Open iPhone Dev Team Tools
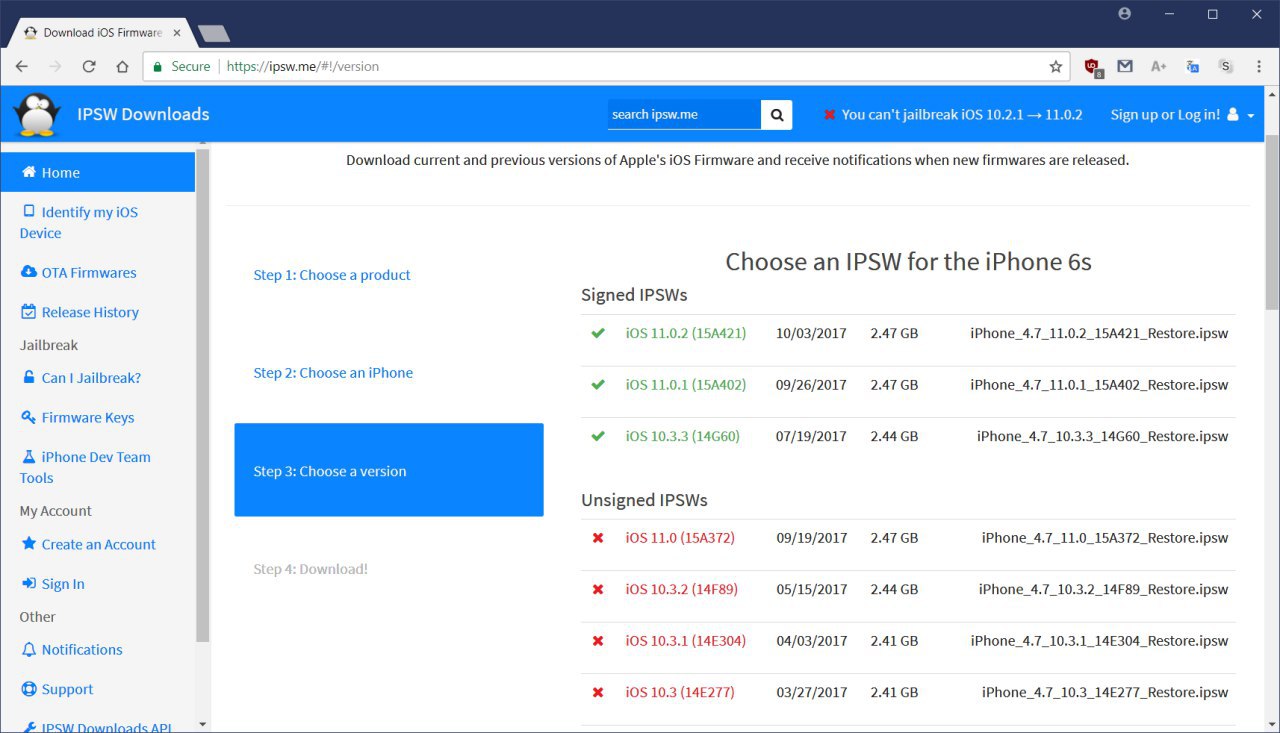This screenshot has height=733, width=1280. [85, 467]
